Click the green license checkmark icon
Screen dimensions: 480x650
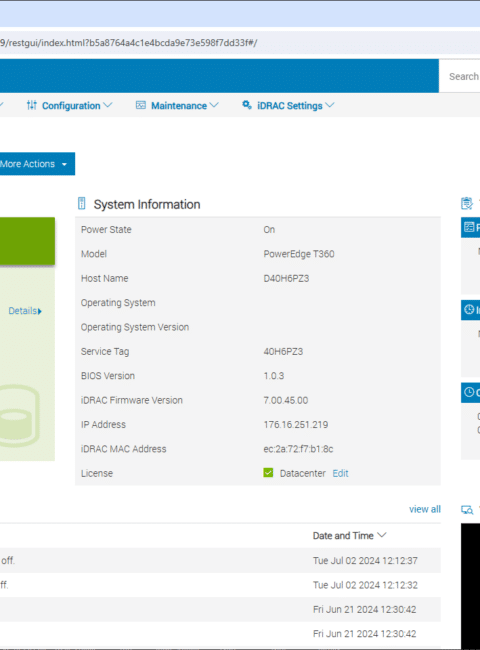click(268, 473)
